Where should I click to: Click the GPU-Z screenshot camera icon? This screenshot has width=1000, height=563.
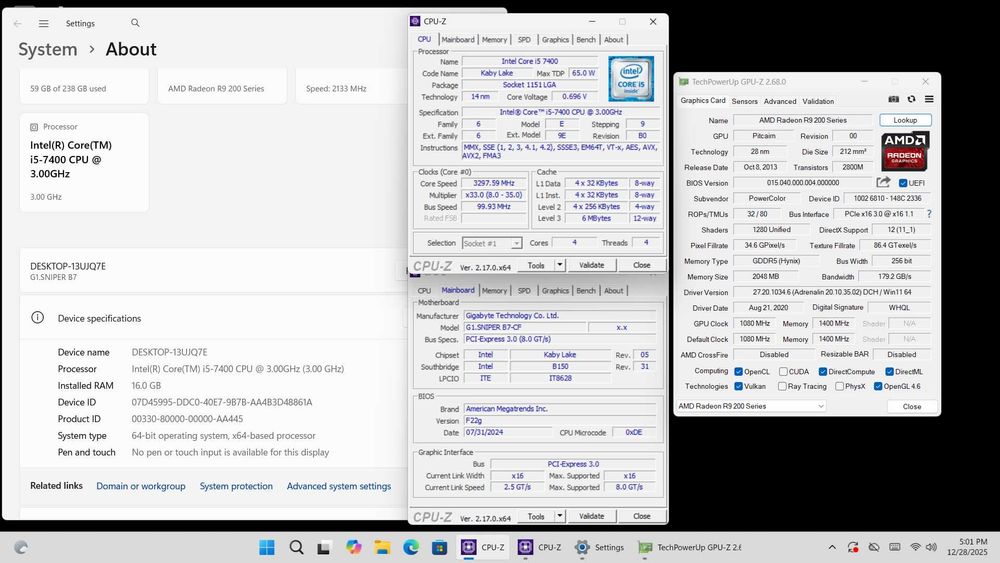point(894,100)
